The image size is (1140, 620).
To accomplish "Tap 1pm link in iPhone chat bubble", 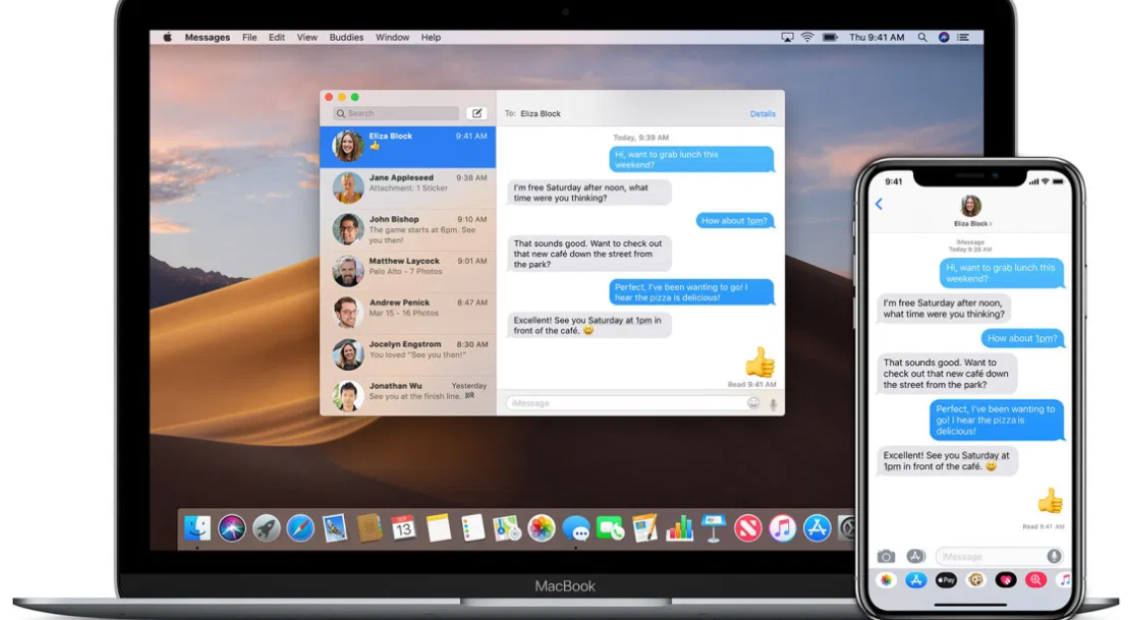I will click(x=1046, y=339).
